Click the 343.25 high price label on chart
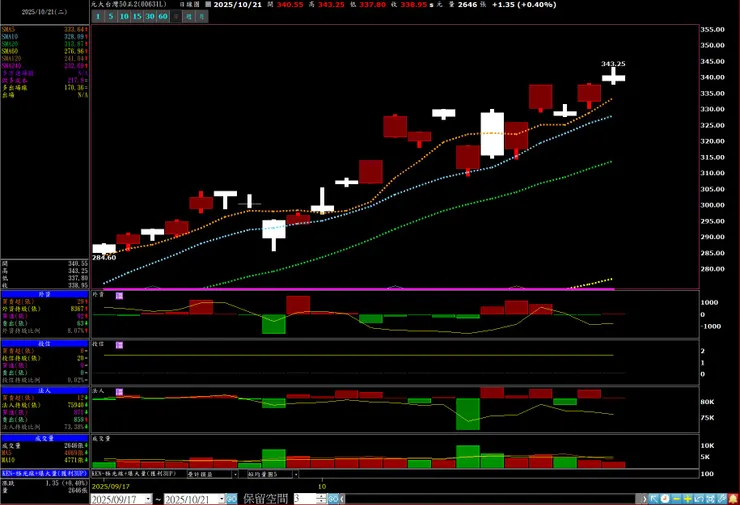This screenshot has height=505, width=740. [x=613, y=64]
